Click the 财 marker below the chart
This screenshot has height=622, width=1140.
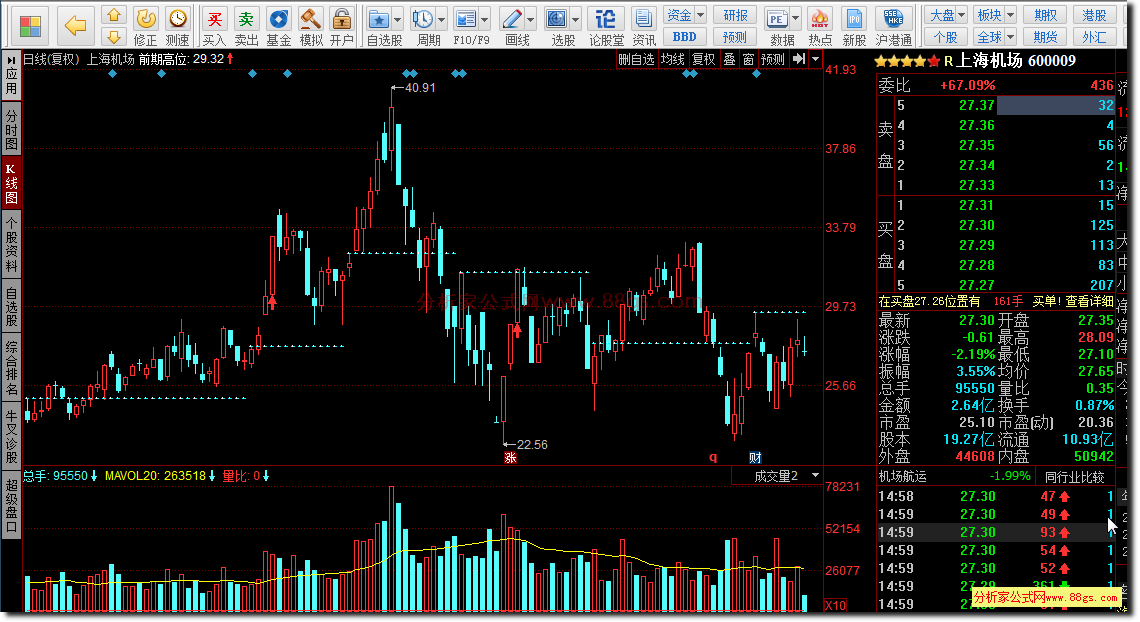click(755, 457)
